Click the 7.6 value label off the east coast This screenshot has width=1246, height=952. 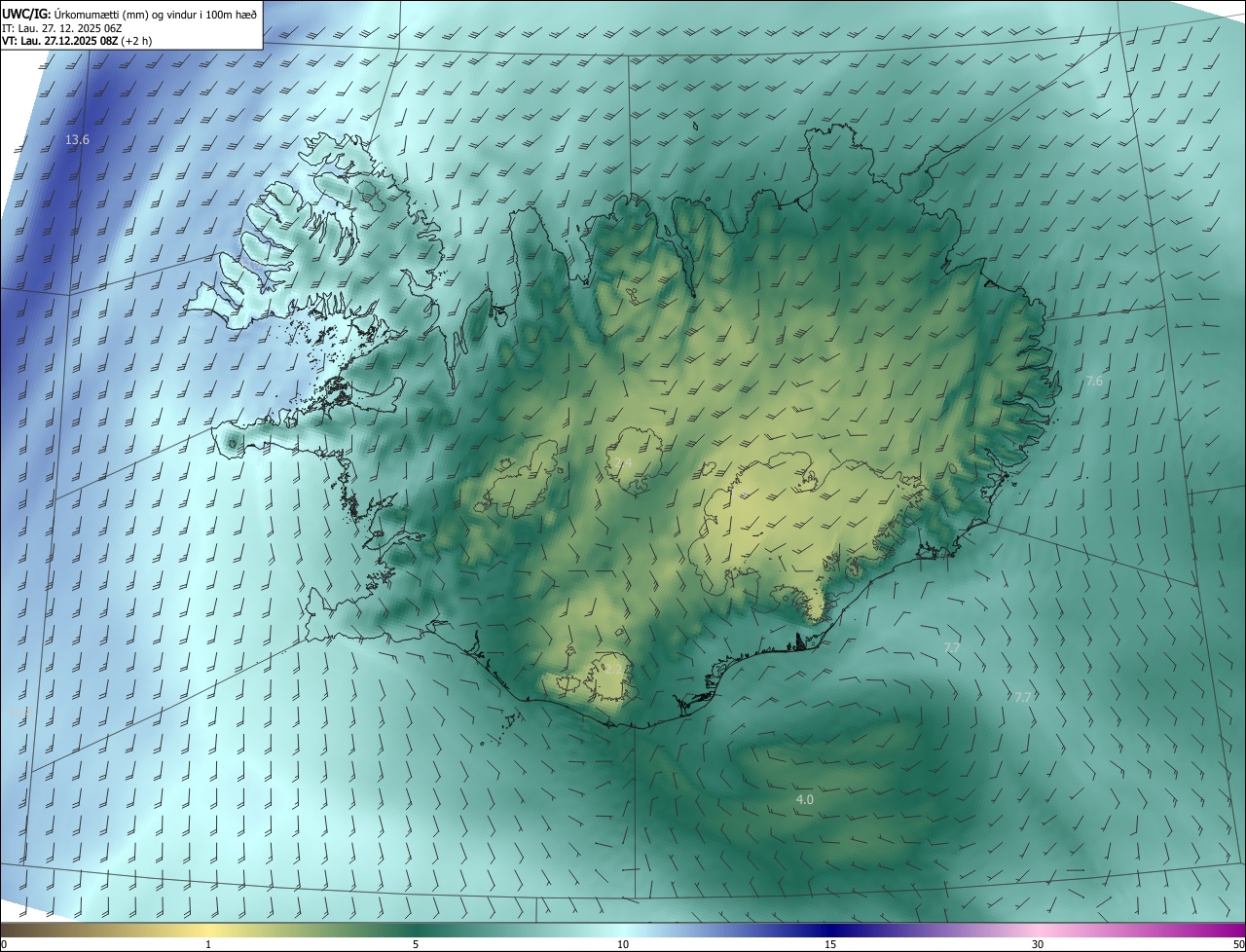pos(1094,382)
